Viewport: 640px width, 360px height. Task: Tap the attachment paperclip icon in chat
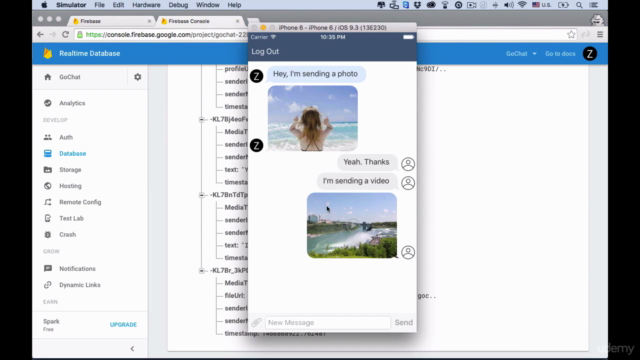(256, 322)
